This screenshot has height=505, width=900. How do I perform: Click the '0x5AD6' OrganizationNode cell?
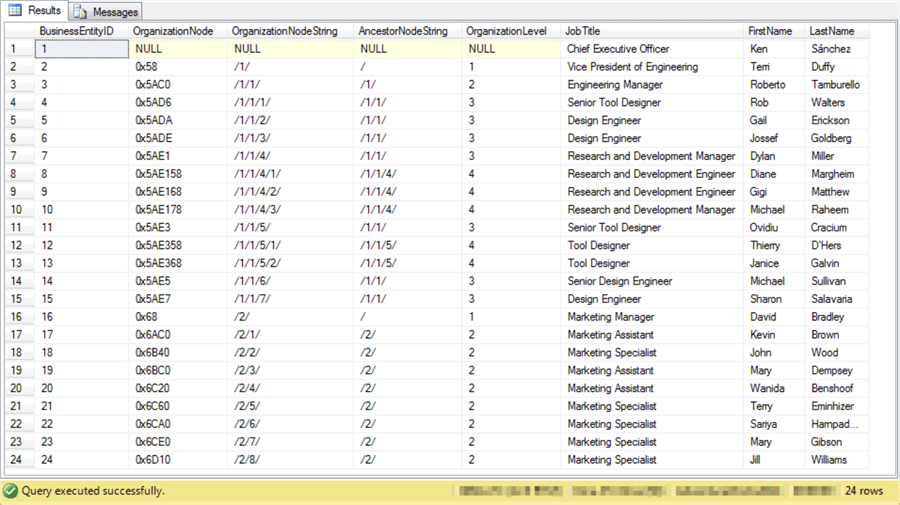178,102
